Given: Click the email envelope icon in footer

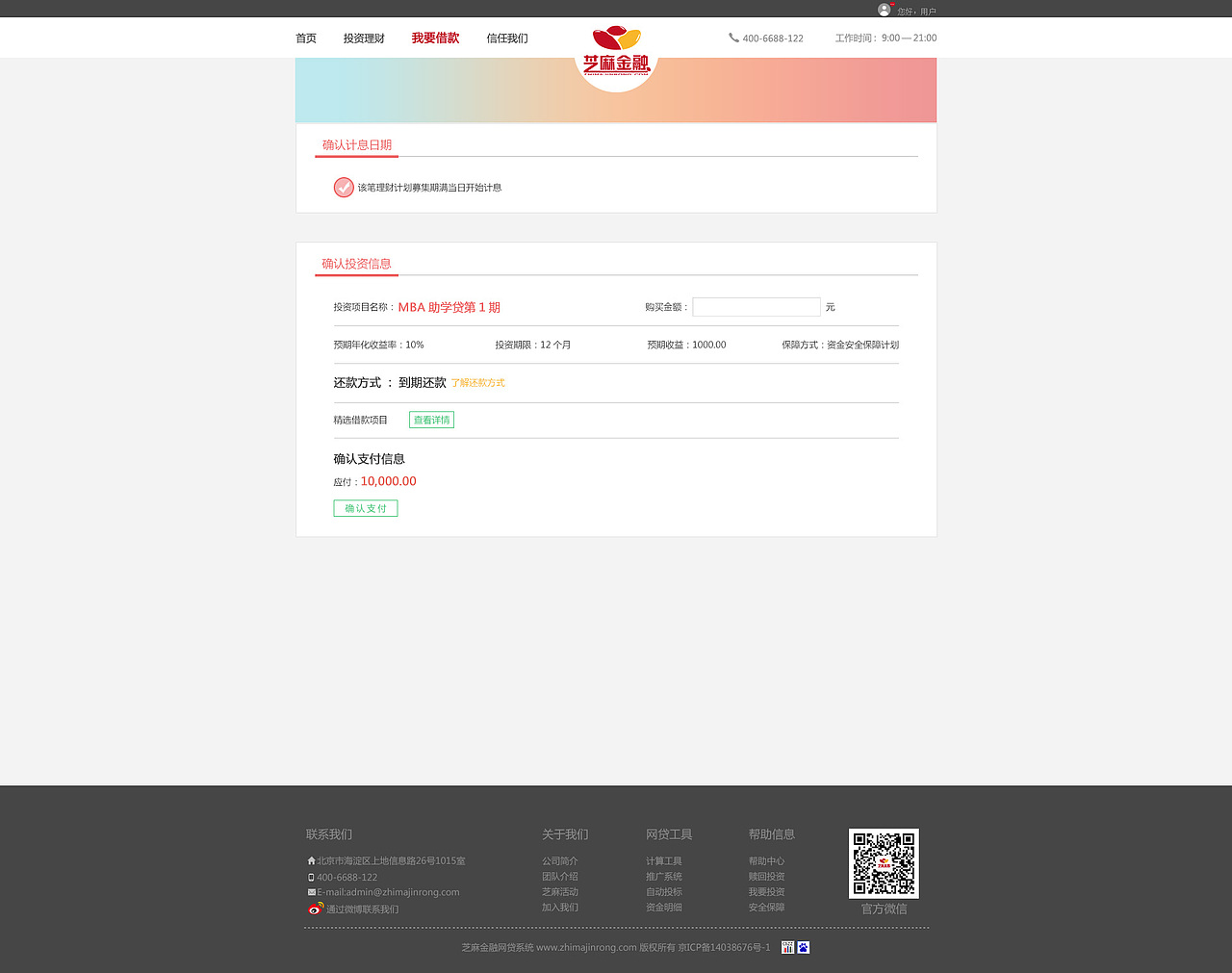Looking at the screenshot, I should click(311, 892).
